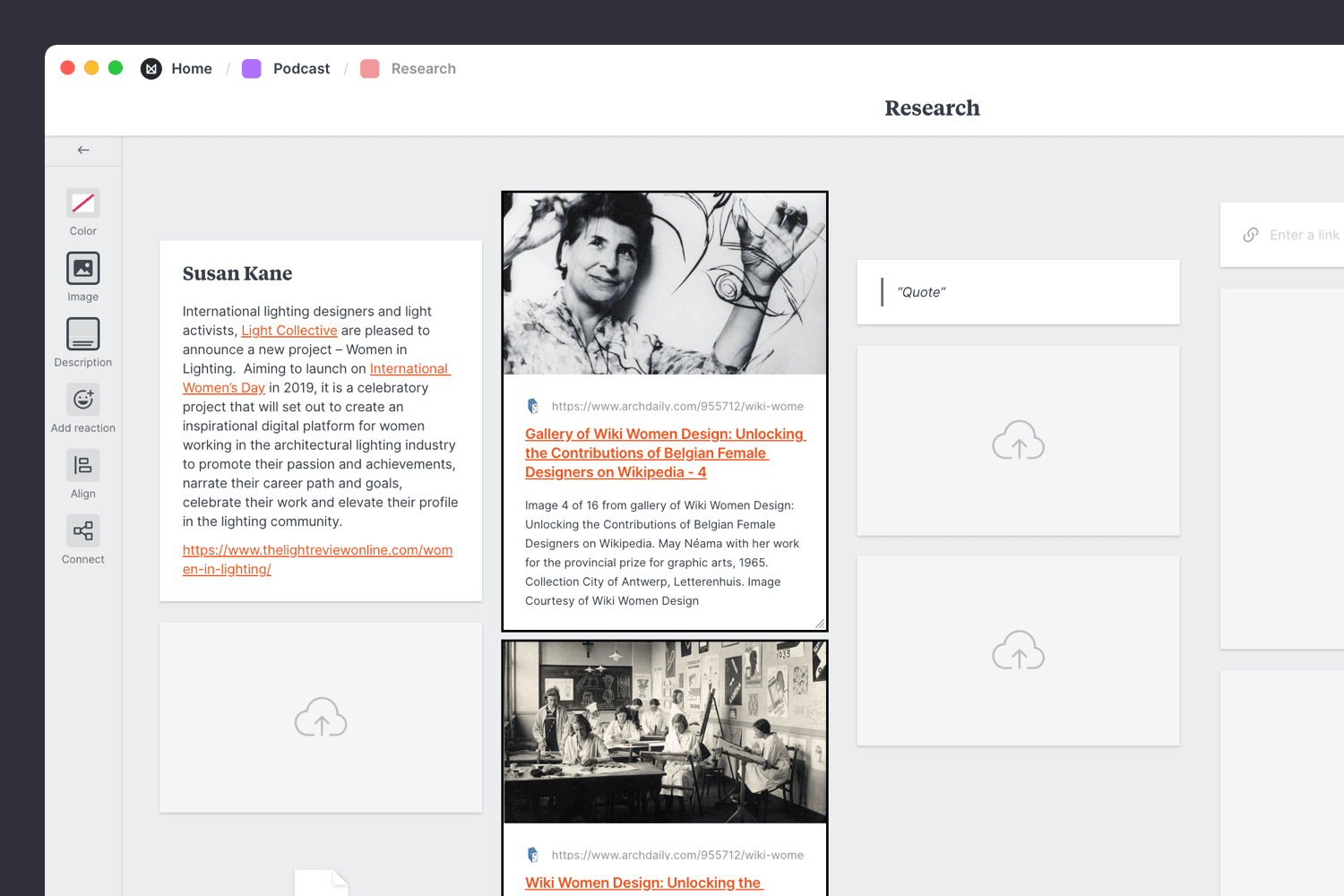
Task: Open the thelightreviewonline.com link
Action: click(317, 549)
